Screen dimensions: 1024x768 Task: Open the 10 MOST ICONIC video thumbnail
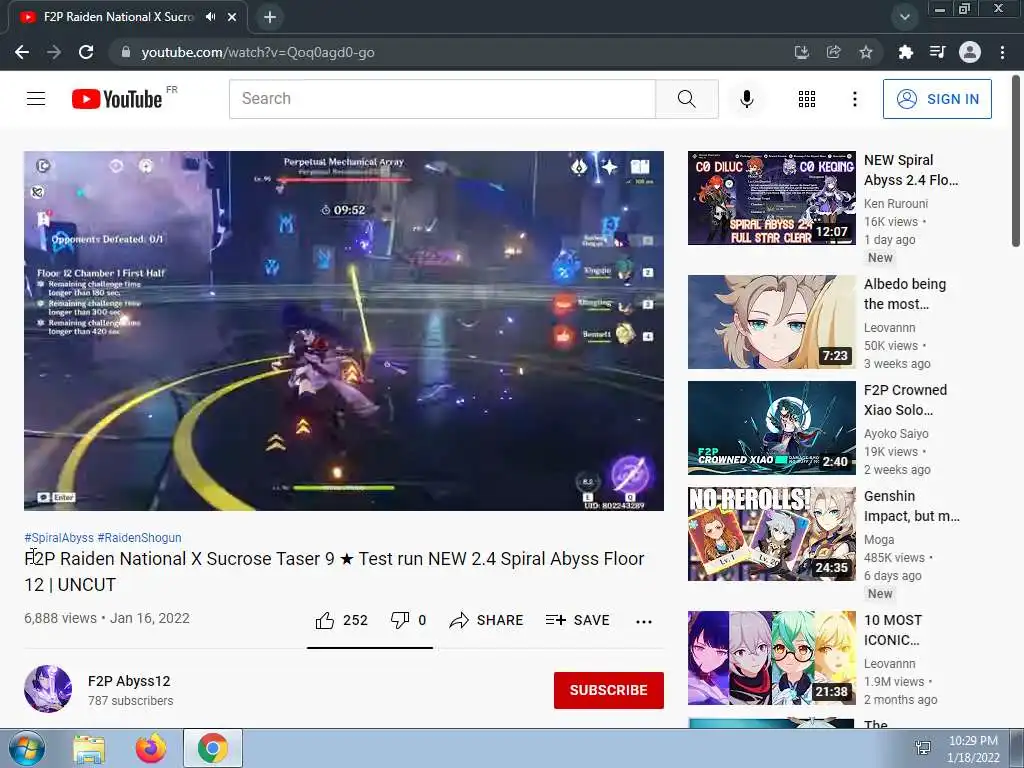pos(771,658)
